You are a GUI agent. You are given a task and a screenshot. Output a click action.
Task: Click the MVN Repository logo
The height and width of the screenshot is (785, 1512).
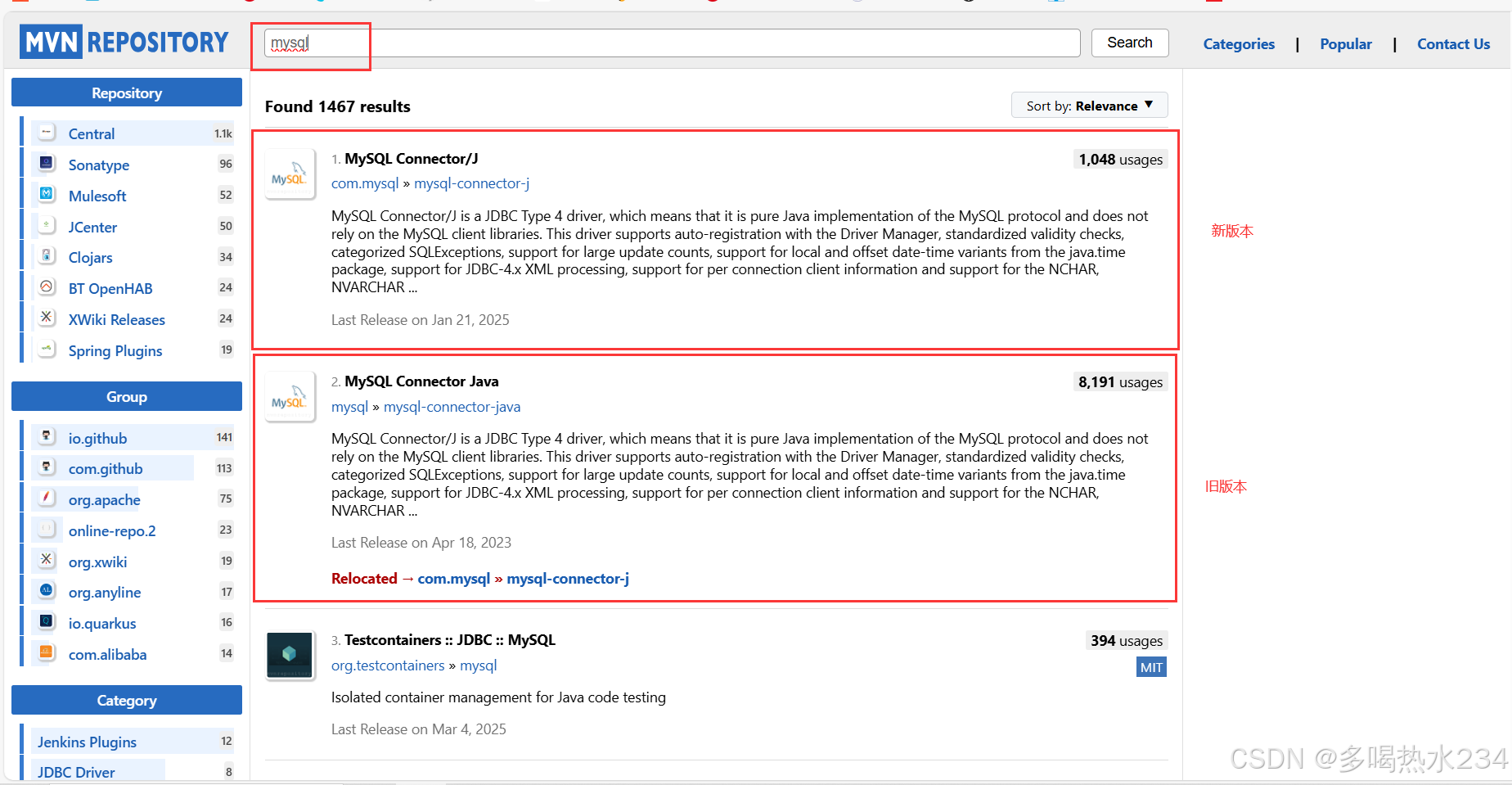coord(124,42)
